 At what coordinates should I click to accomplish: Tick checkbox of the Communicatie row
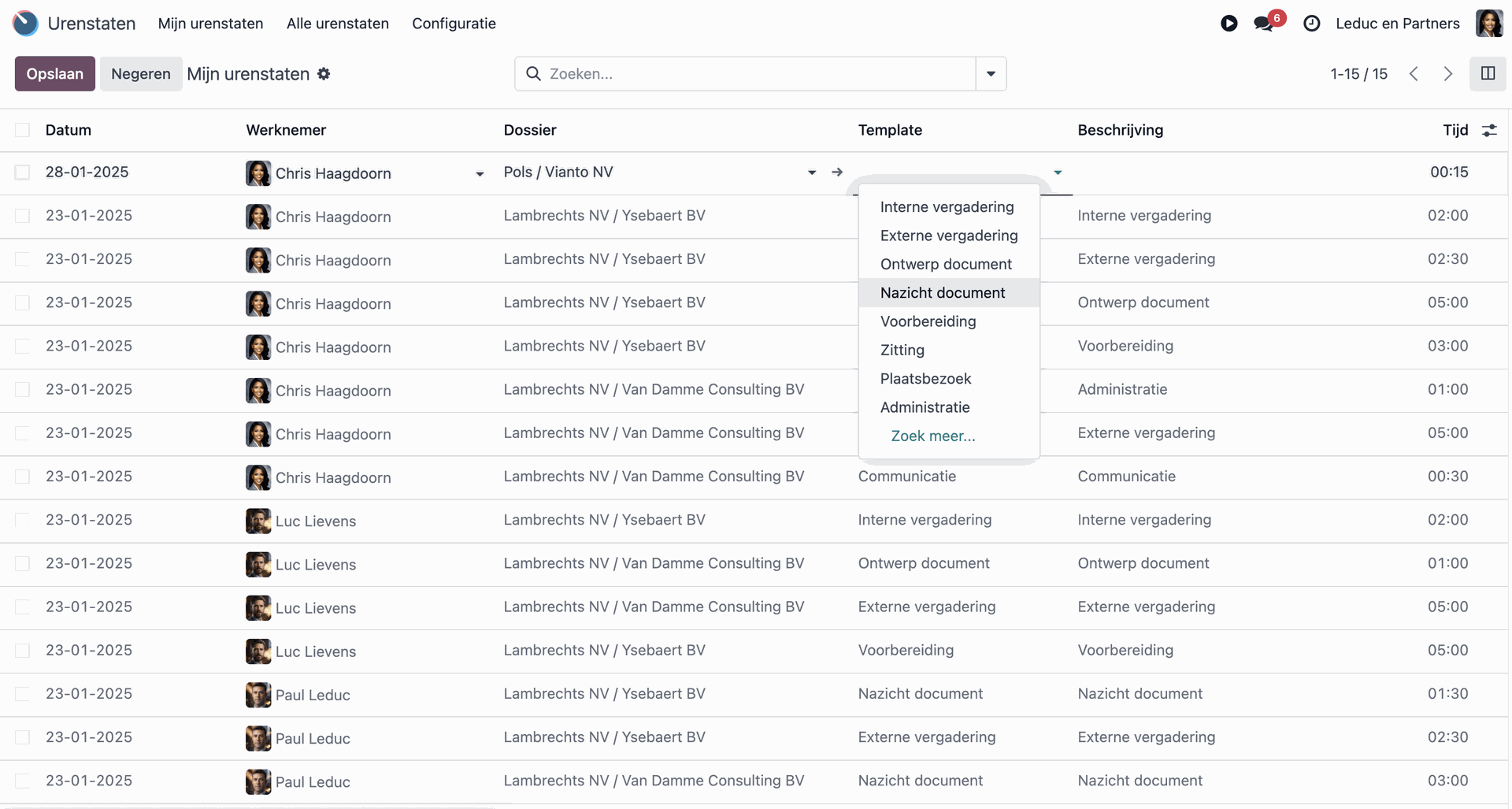22,477
